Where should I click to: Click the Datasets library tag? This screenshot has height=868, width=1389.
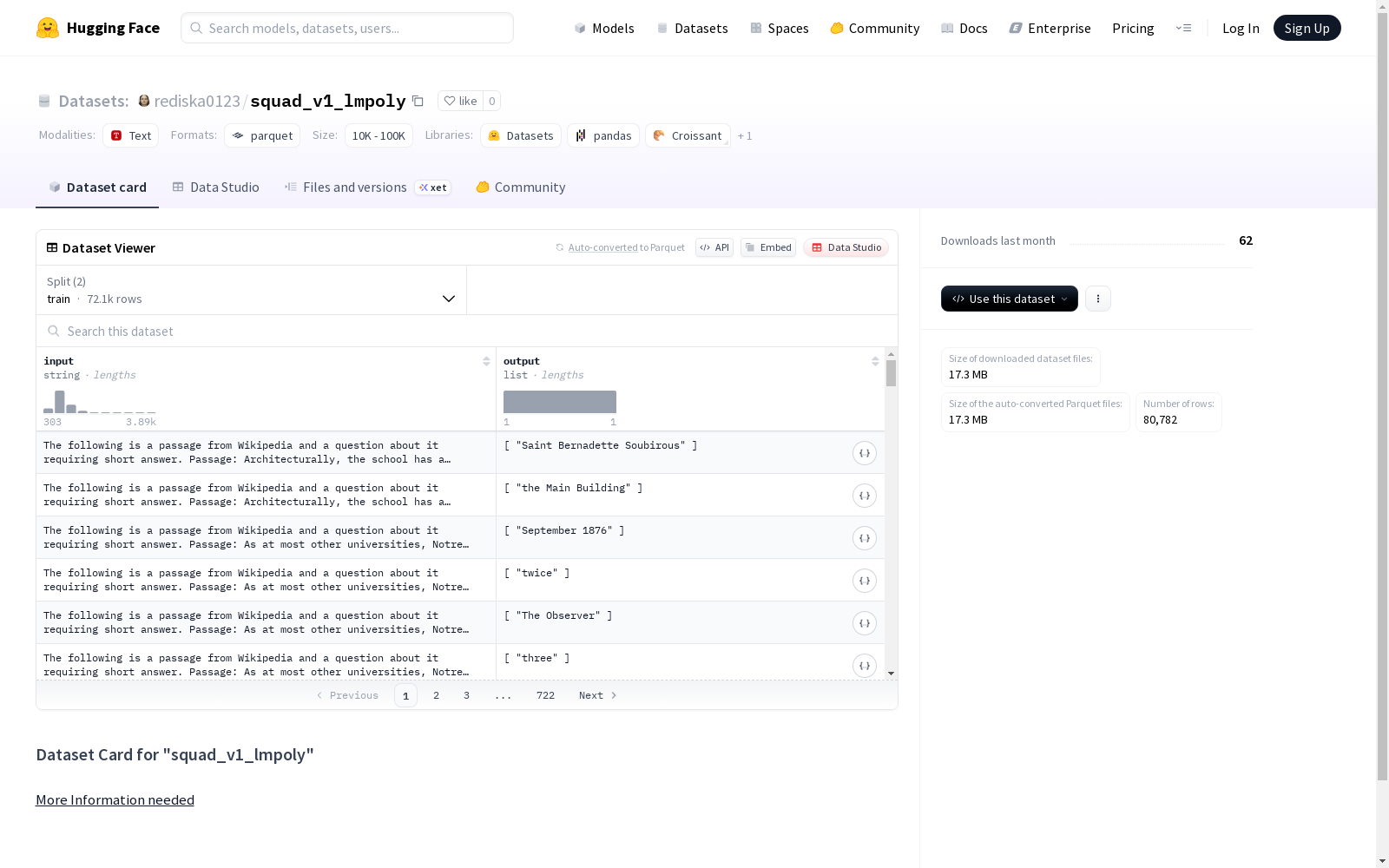(521, 135)
